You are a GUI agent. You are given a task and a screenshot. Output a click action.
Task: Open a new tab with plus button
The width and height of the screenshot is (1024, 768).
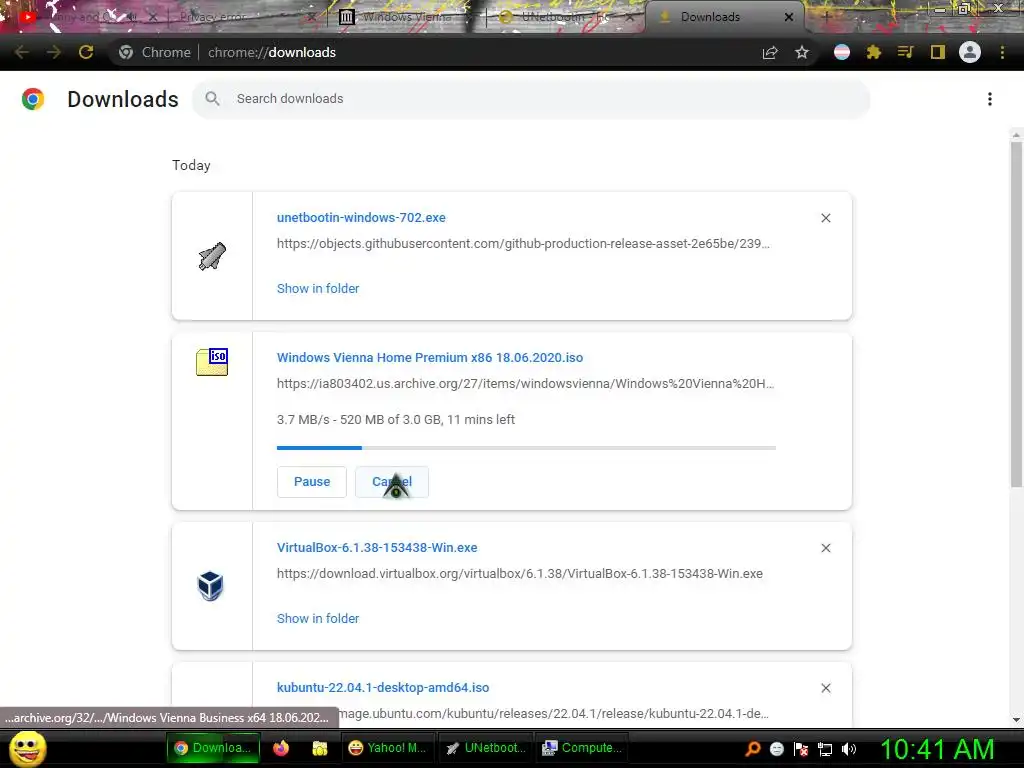click(x=826, y=17)
